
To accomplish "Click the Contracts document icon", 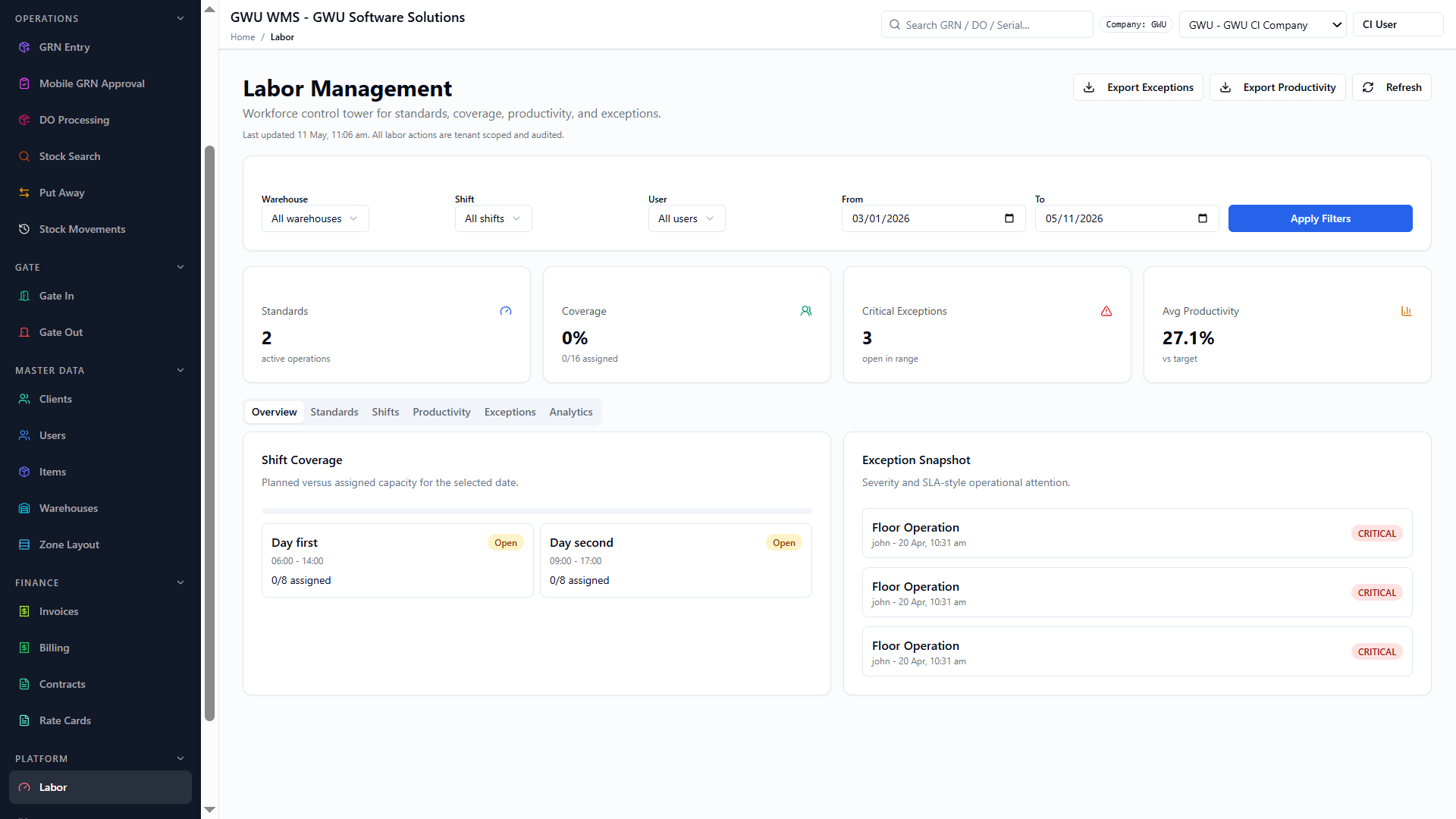I will [x=24, y=684].
